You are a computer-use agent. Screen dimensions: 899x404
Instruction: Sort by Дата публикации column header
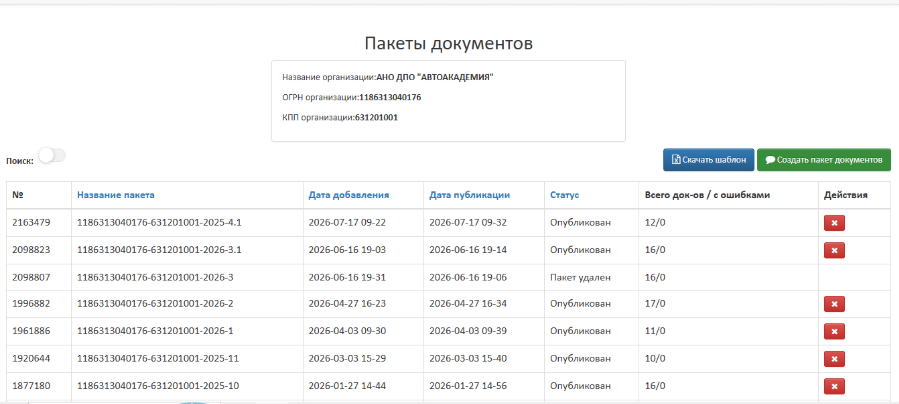(x=470, y=195)
